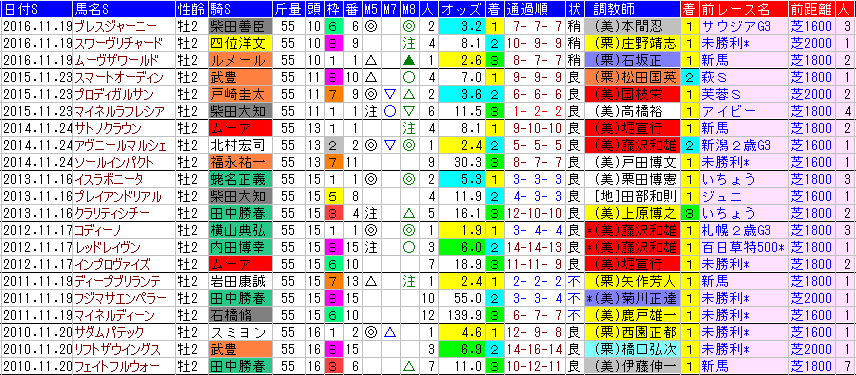Click trainer cell (栗)橋口弘次

coord(631,350)
